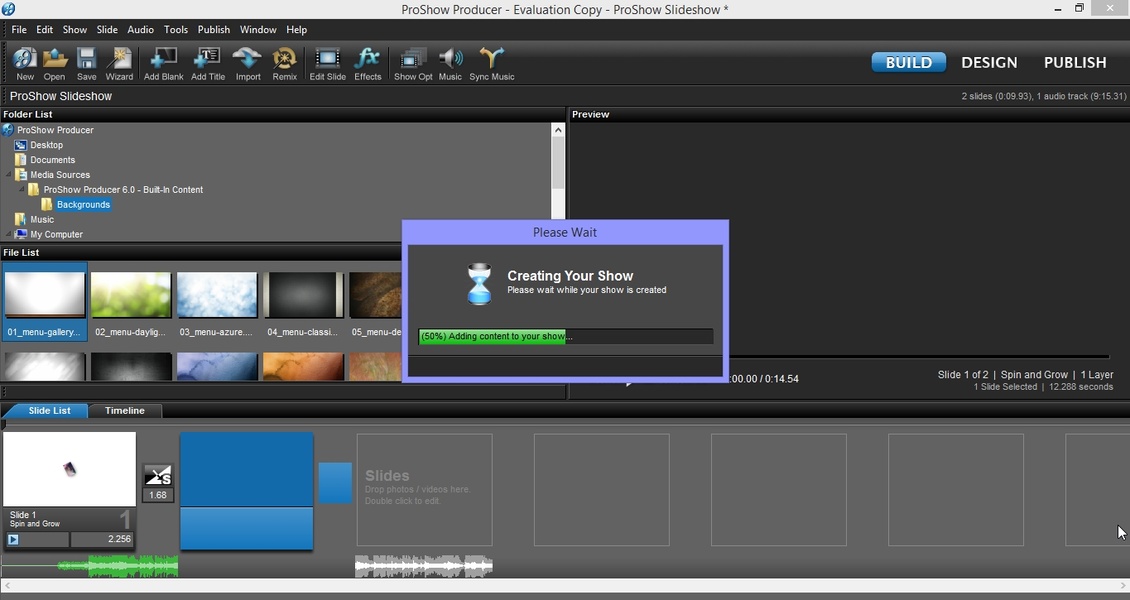Click the Import toolbar icon
This screenshot has height=600, width=1130.
tap(247, 62)
